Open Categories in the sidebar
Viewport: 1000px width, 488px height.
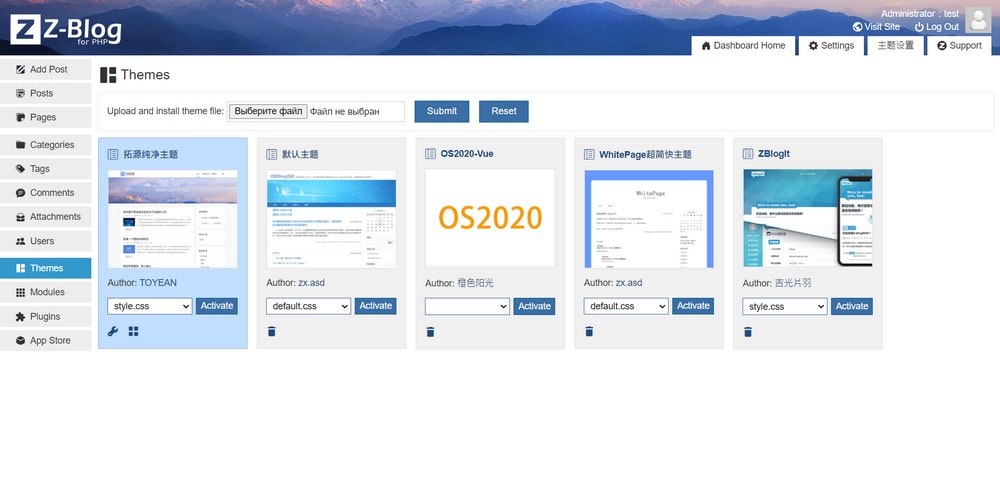pos(46,145)
